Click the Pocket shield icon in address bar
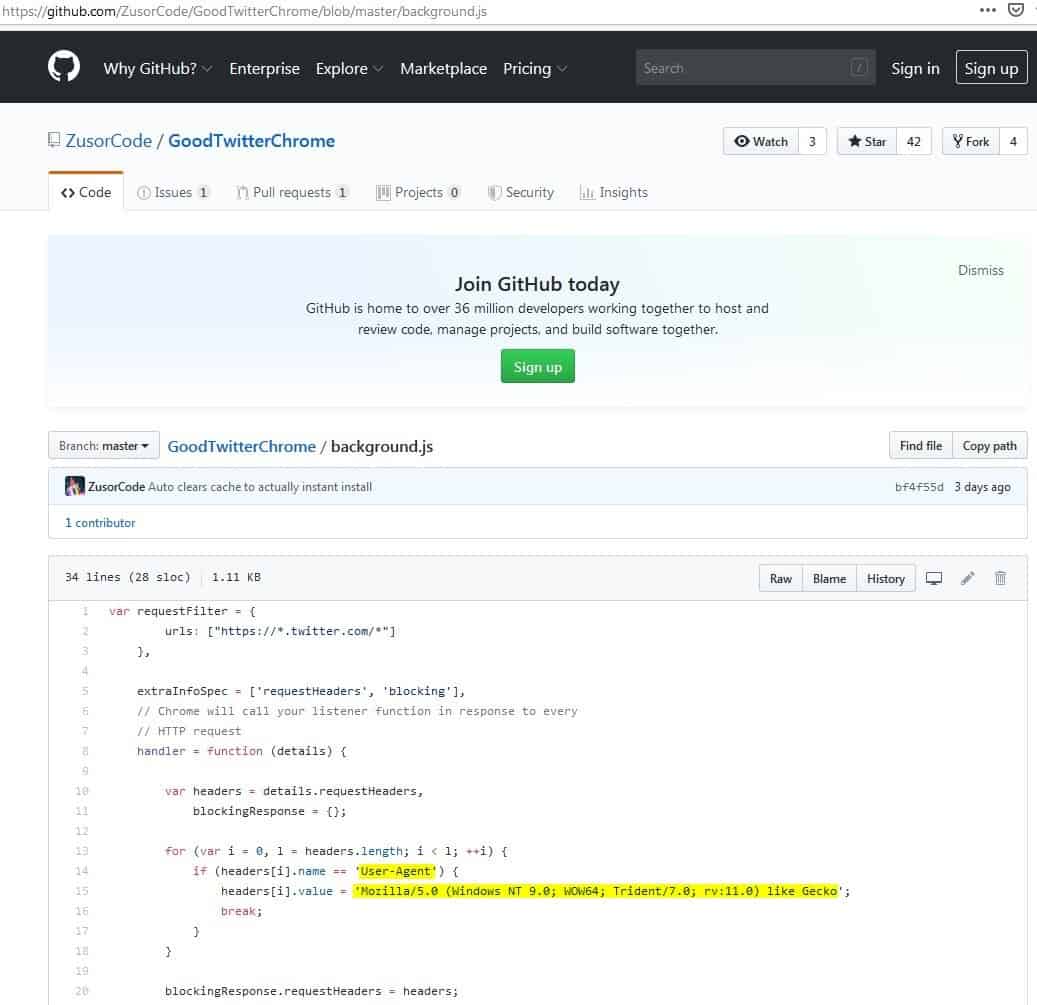 (x=1017, y=10)
